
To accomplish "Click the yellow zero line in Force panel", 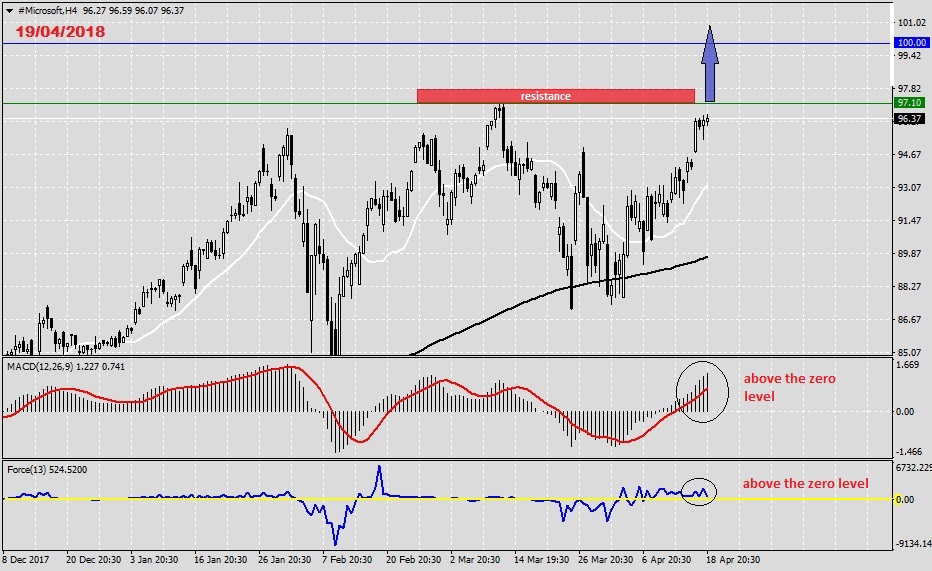I will (450, 499).
